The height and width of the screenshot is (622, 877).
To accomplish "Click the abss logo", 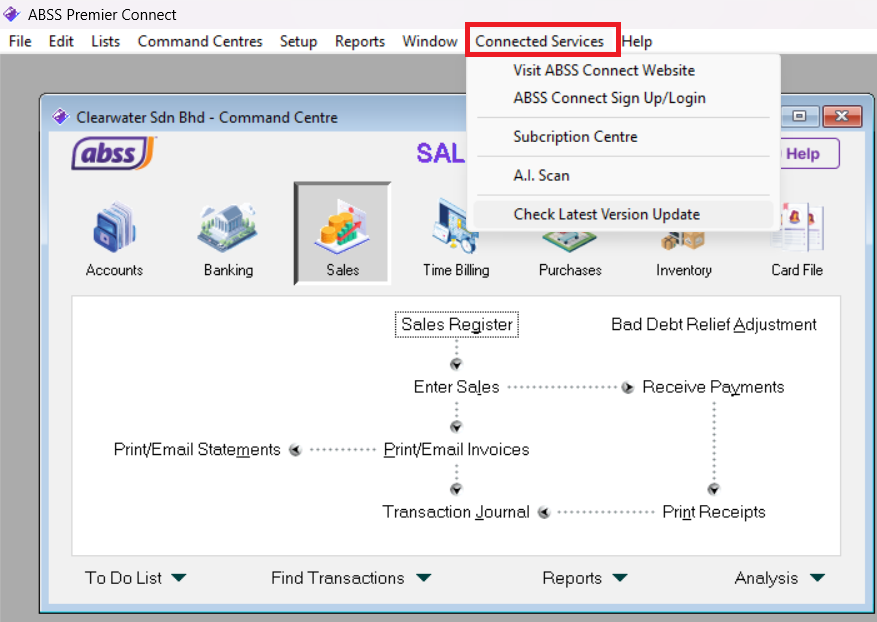I will 113,154.
